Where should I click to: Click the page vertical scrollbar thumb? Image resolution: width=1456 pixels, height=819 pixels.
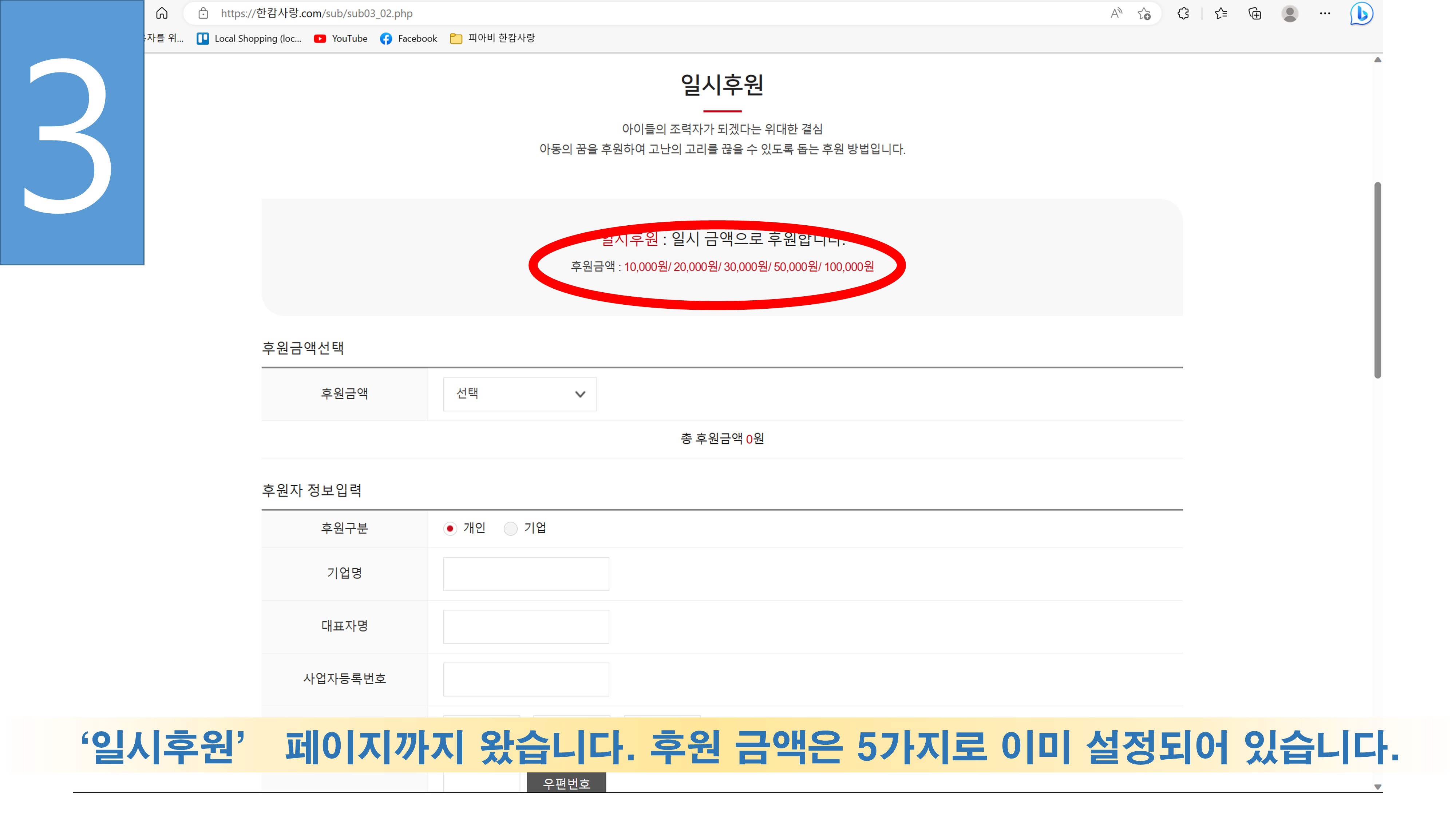(x=1377, y=280)
